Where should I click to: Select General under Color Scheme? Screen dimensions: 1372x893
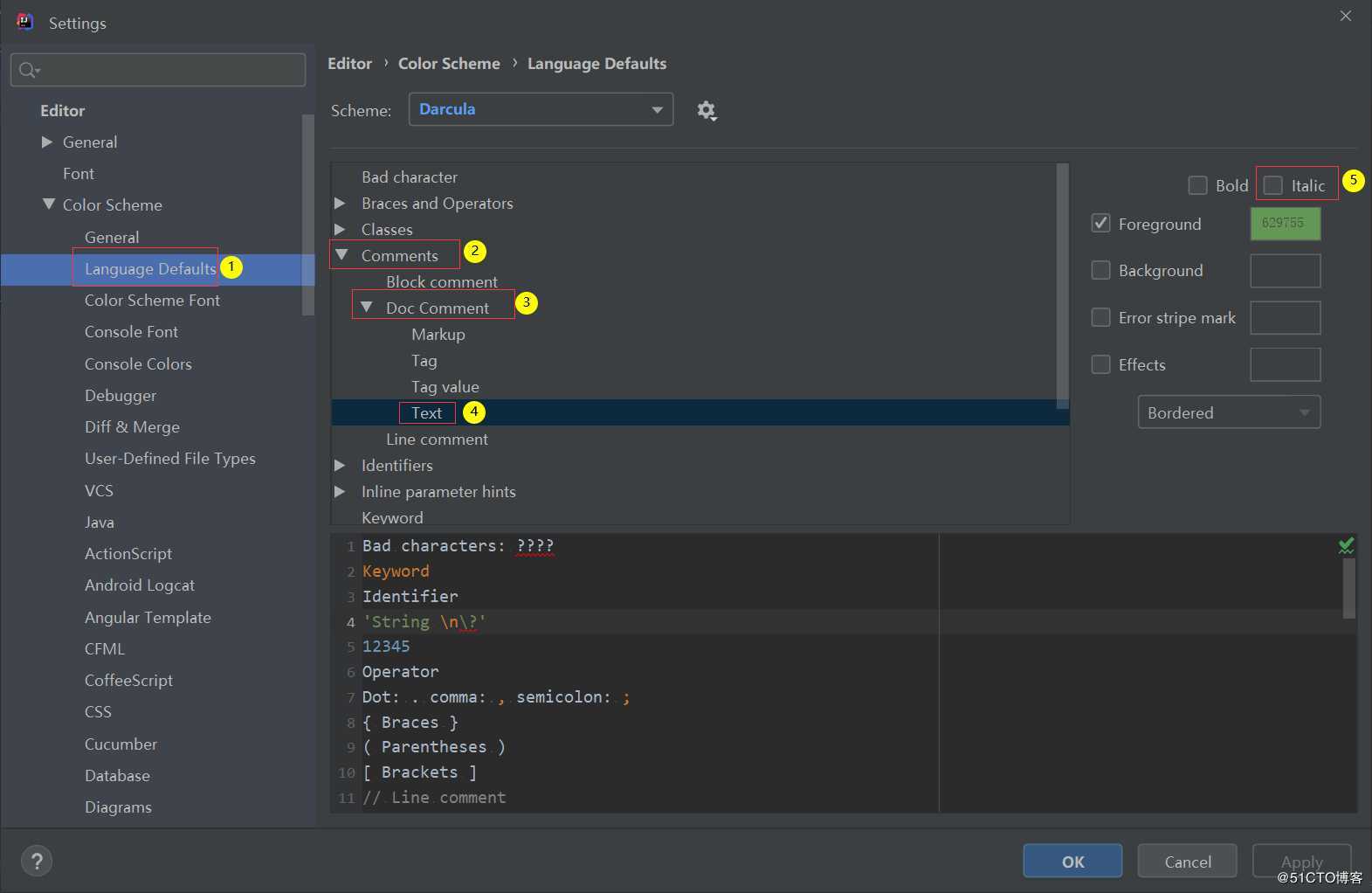(112, 237)
